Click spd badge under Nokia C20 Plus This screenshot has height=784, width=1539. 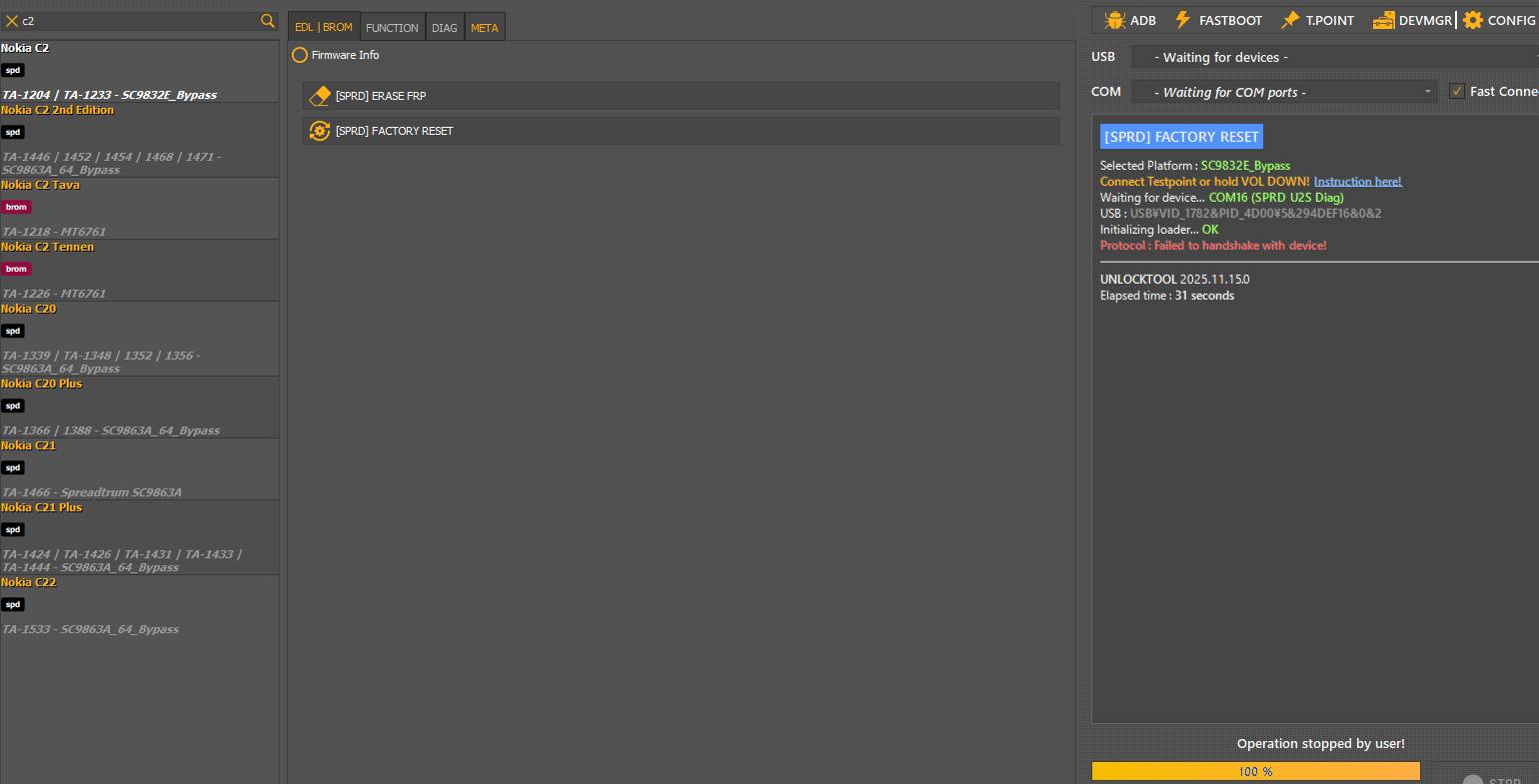(x=13, y=406)
